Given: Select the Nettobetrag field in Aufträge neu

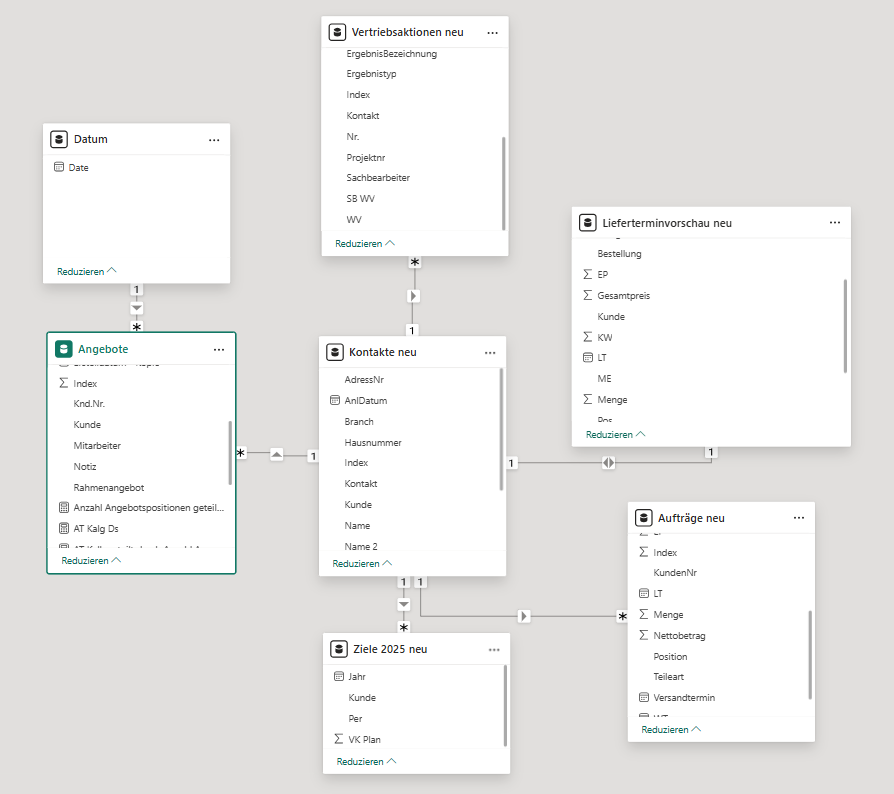Looking at the screenshot, I should 679,635.
